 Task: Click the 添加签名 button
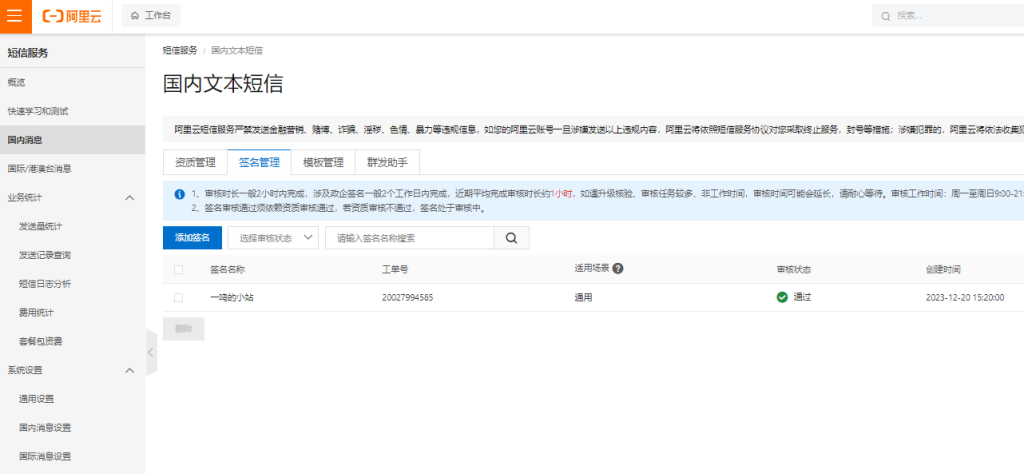pos(192,238)
